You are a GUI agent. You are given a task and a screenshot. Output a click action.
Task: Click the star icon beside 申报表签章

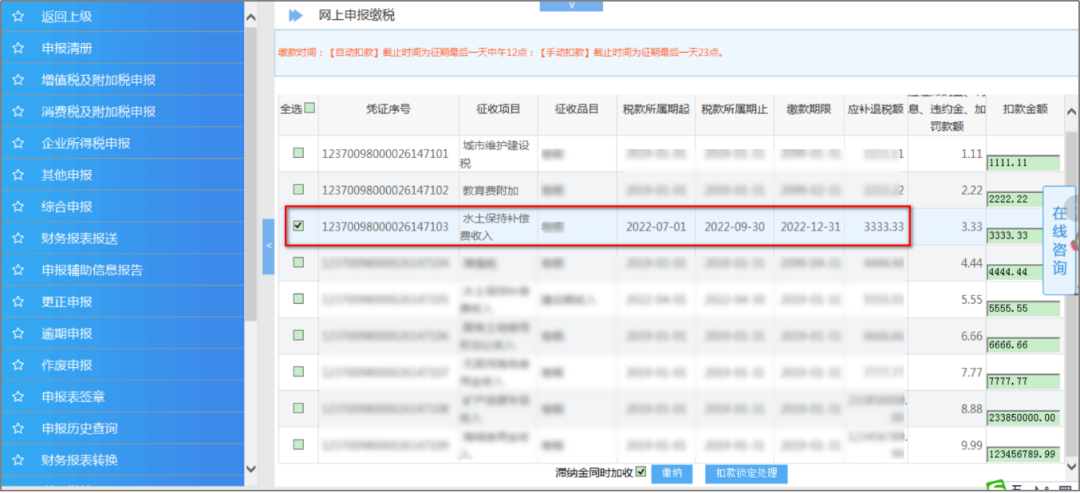point(19,397)
